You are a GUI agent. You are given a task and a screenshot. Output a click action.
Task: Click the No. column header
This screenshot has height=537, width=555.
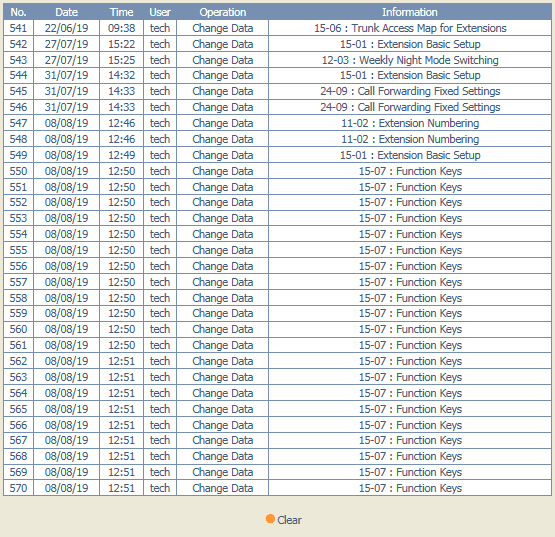click(x=18, y=12)
